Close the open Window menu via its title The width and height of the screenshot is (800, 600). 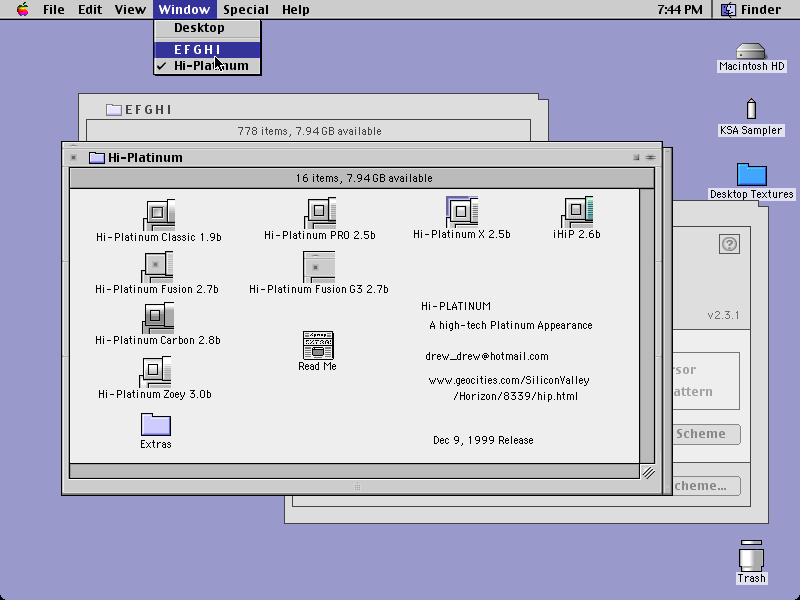click(x=184, y=9)
